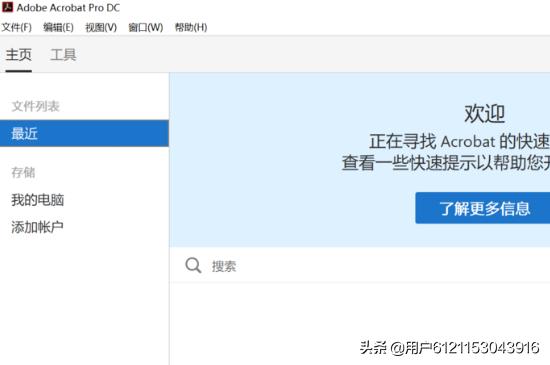Screen dimensions: 550x365
Task: Open the 帮助(H) menu
Action: pos(191,27)
